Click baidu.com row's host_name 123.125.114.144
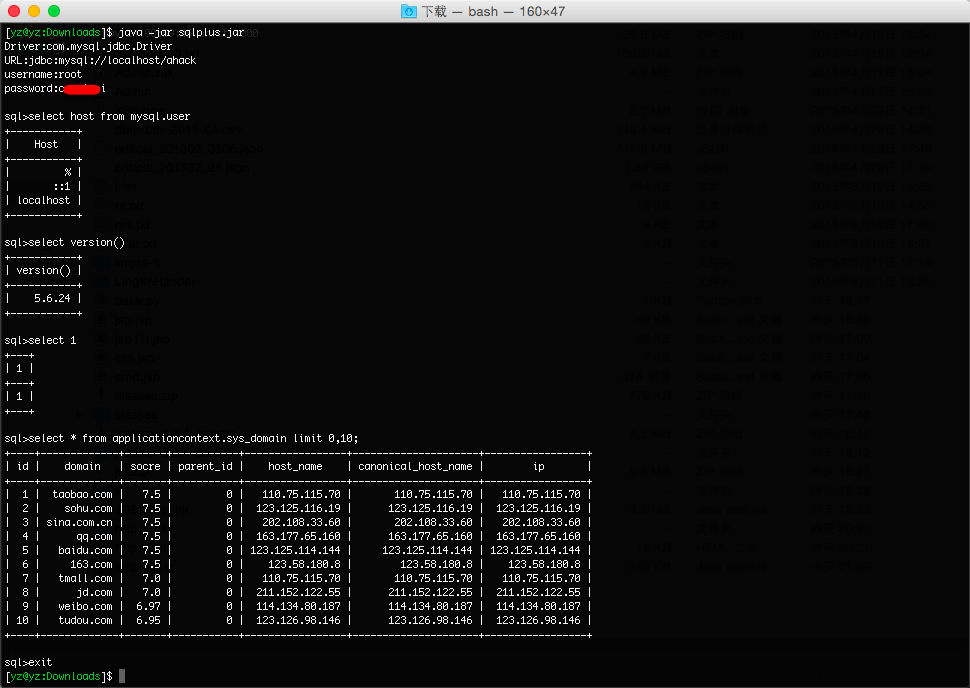970x688 pixels. (295, 550)
